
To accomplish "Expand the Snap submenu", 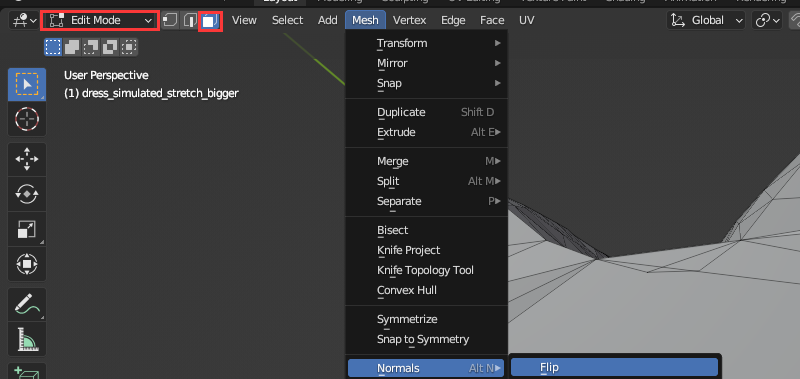I will coord(427,83).
